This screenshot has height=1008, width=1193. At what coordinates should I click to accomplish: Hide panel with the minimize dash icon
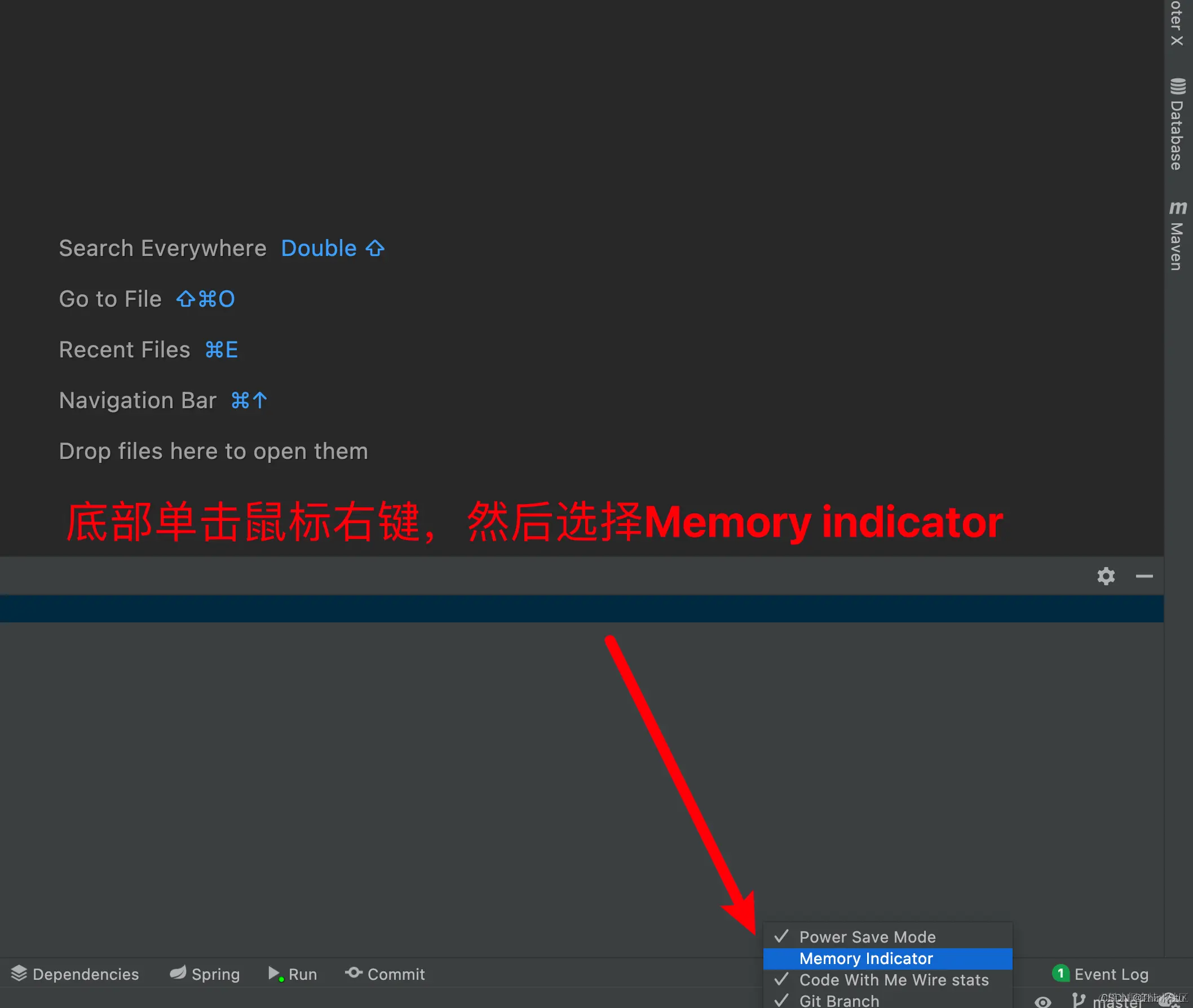click(1144, 576)
